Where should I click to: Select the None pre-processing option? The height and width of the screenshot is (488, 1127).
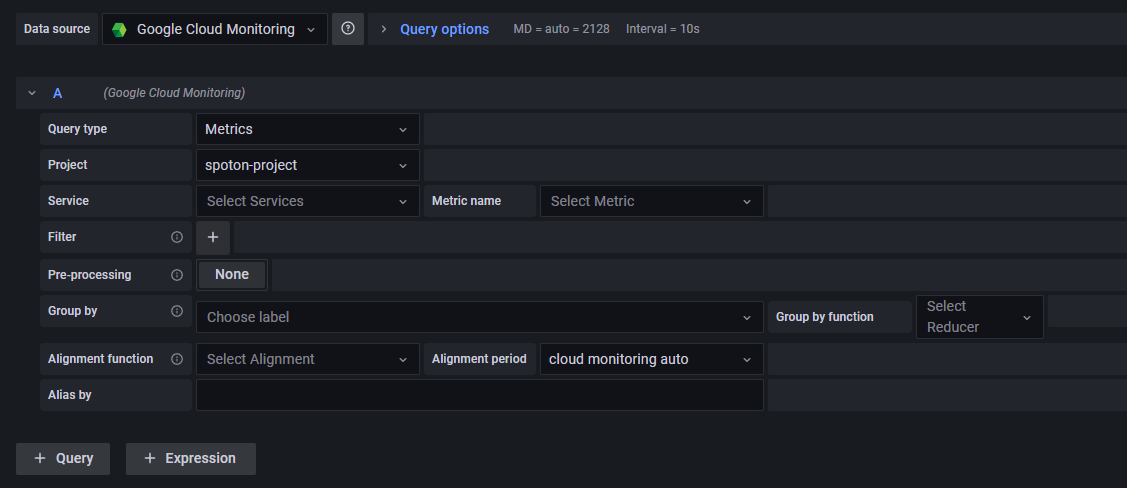[231, 275]
